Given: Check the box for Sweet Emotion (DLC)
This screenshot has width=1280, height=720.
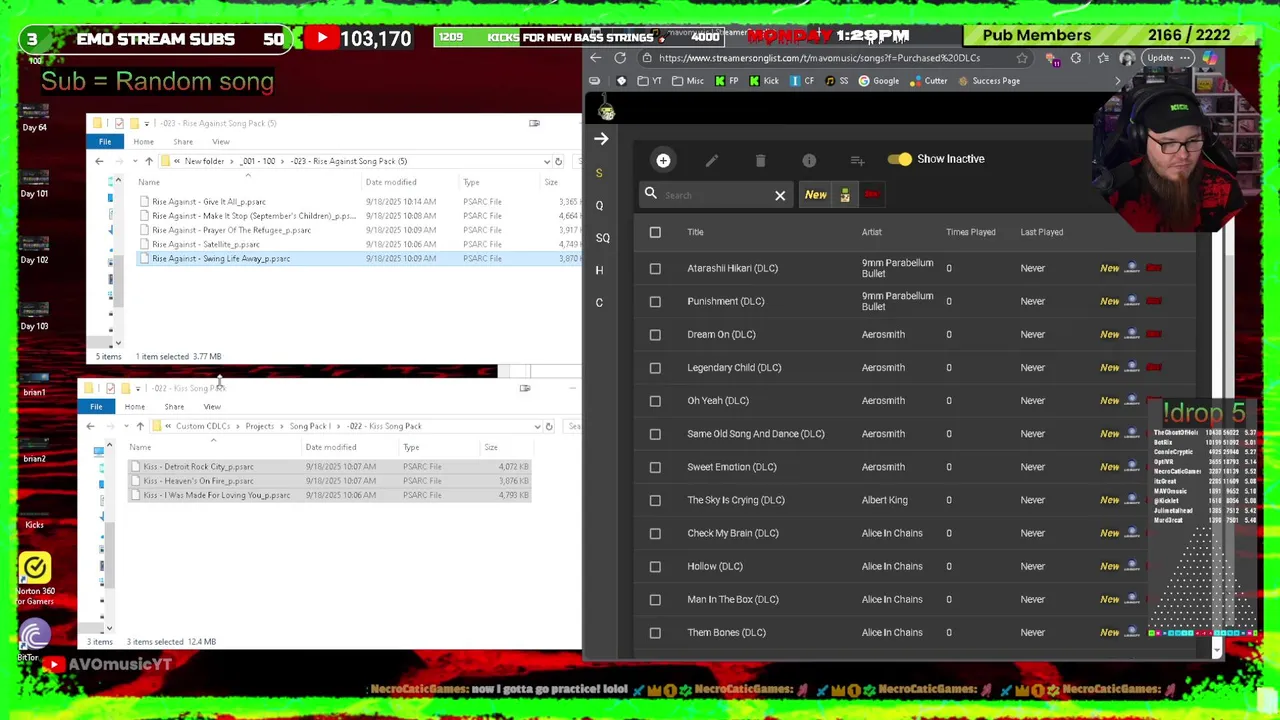Looking at the screenshot, I should coord(655,467).
